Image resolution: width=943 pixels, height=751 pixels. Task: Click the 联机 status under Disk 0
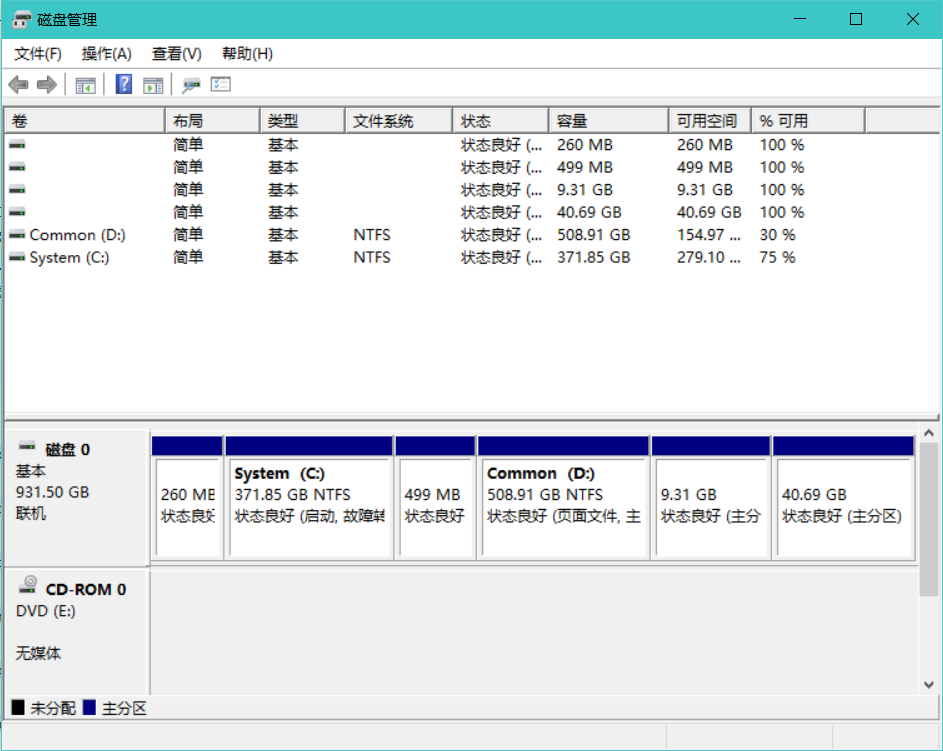[x=31, y=513]
